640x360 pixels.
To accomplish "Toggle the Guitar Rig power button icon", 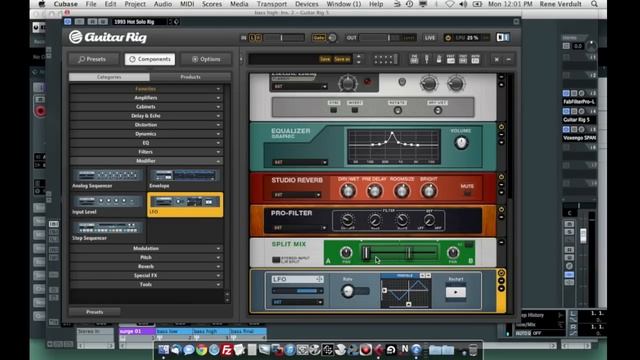I will (448, 38).
